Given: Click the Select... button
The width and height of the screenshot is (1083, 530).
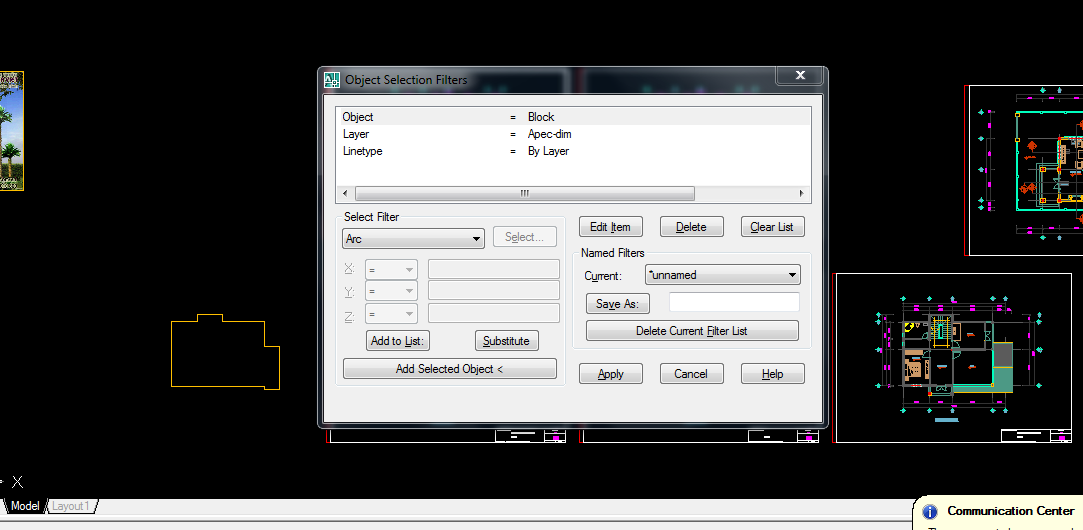Looking at the screenshot, I should tap(525, 237).
